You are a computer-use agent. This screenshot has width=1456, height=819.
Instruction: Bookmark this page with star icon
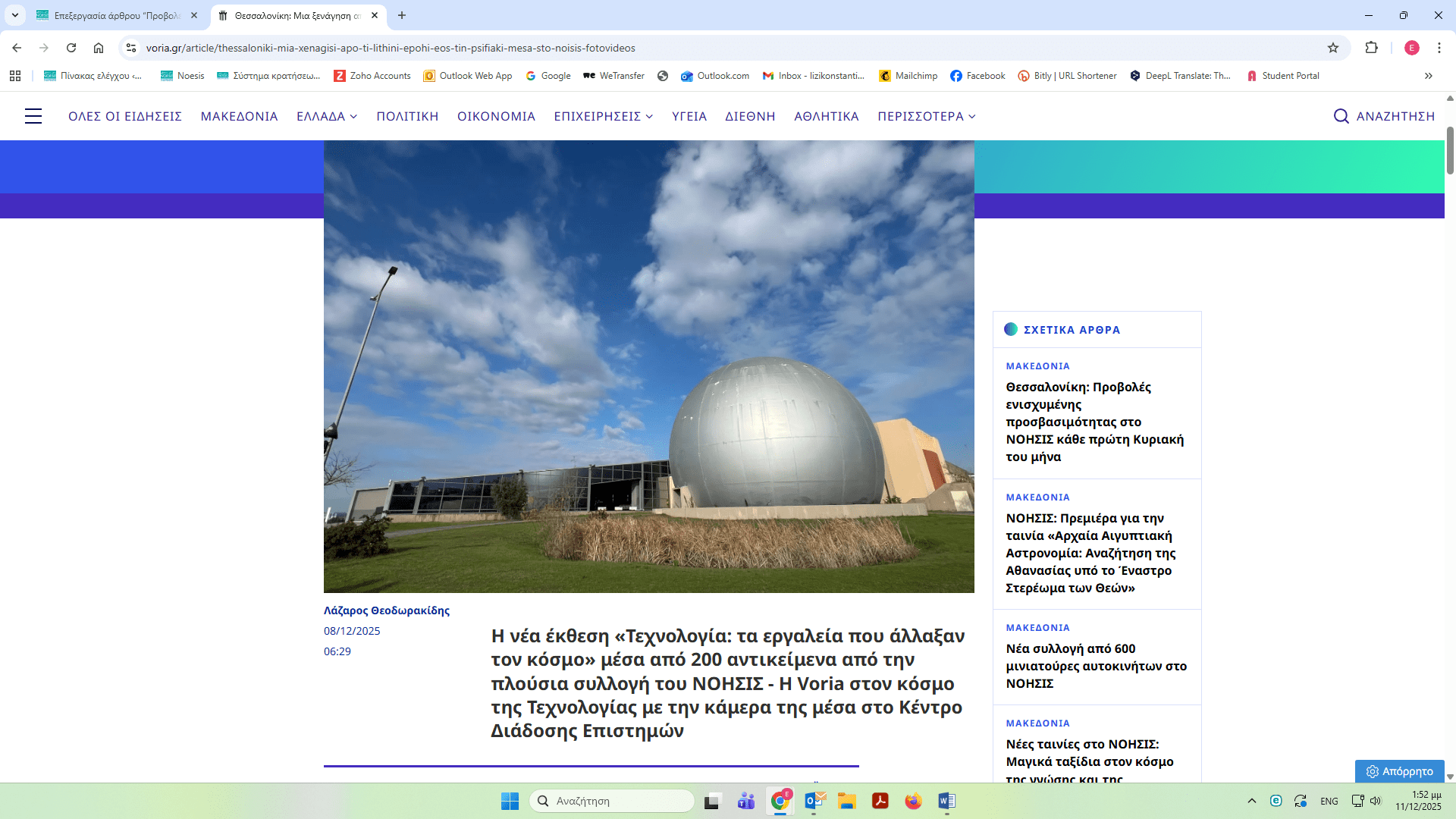click(x=1333, y=48)
